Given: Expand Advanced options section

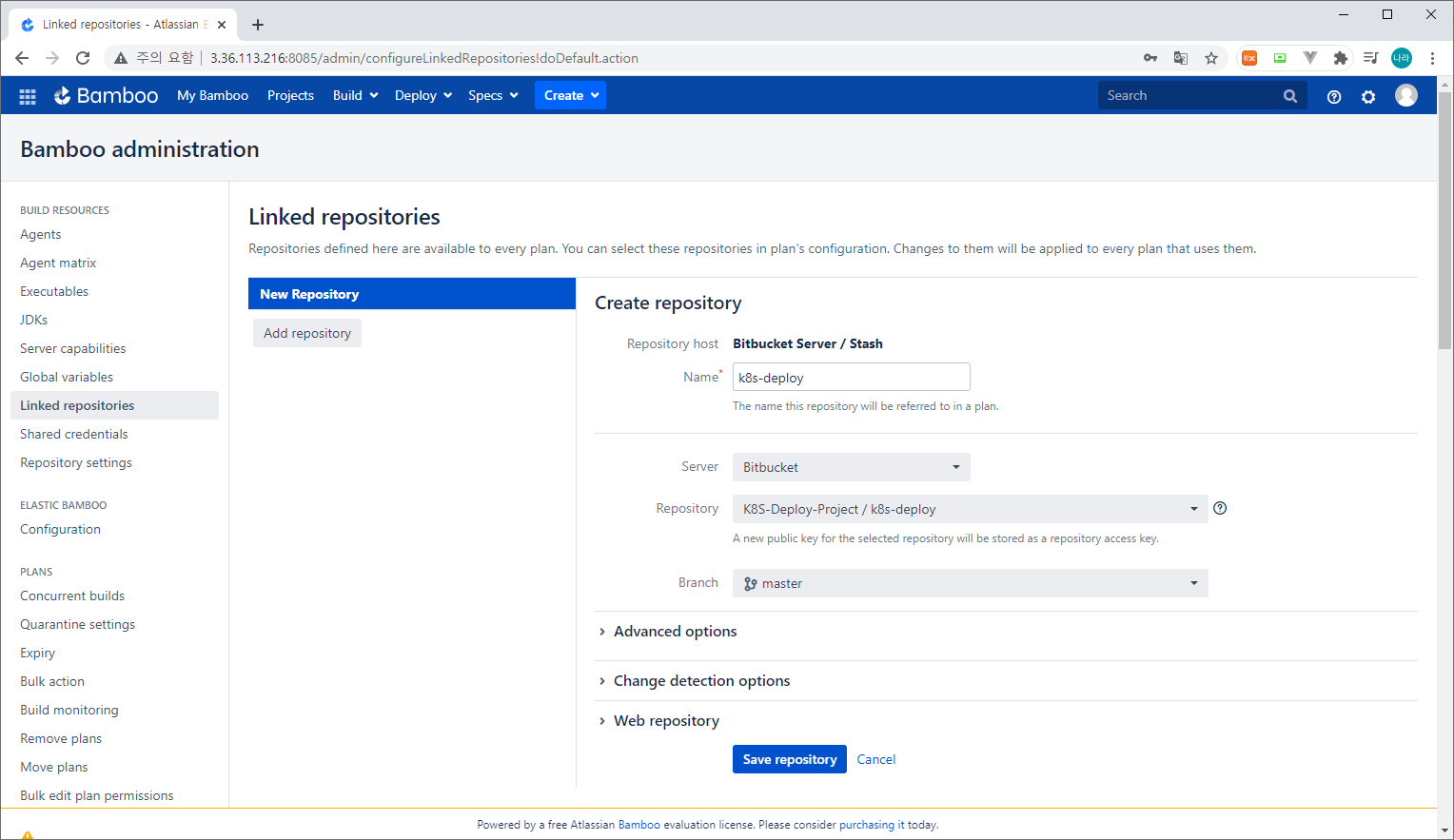Looking at the screenshot, I should [675, 632].
